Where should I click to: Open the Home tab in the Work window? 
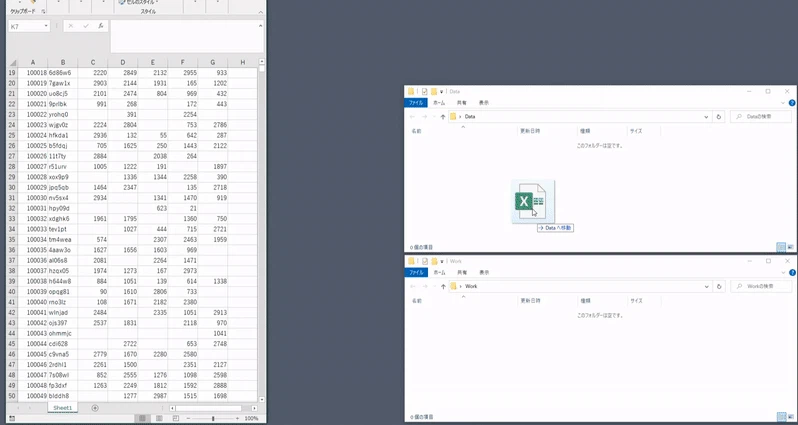439,272
